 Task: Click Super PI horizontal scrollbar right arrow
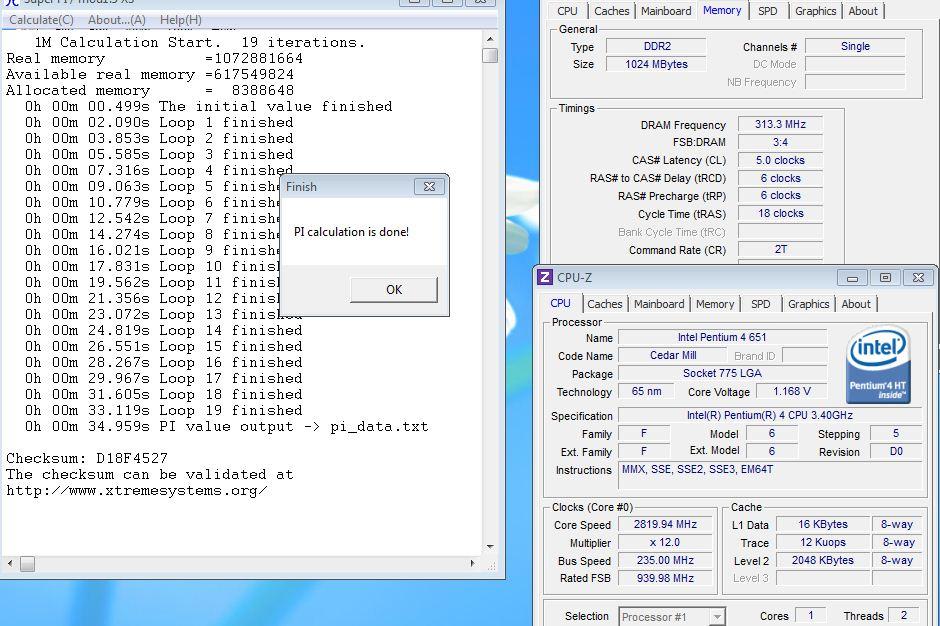coord(472,564)
